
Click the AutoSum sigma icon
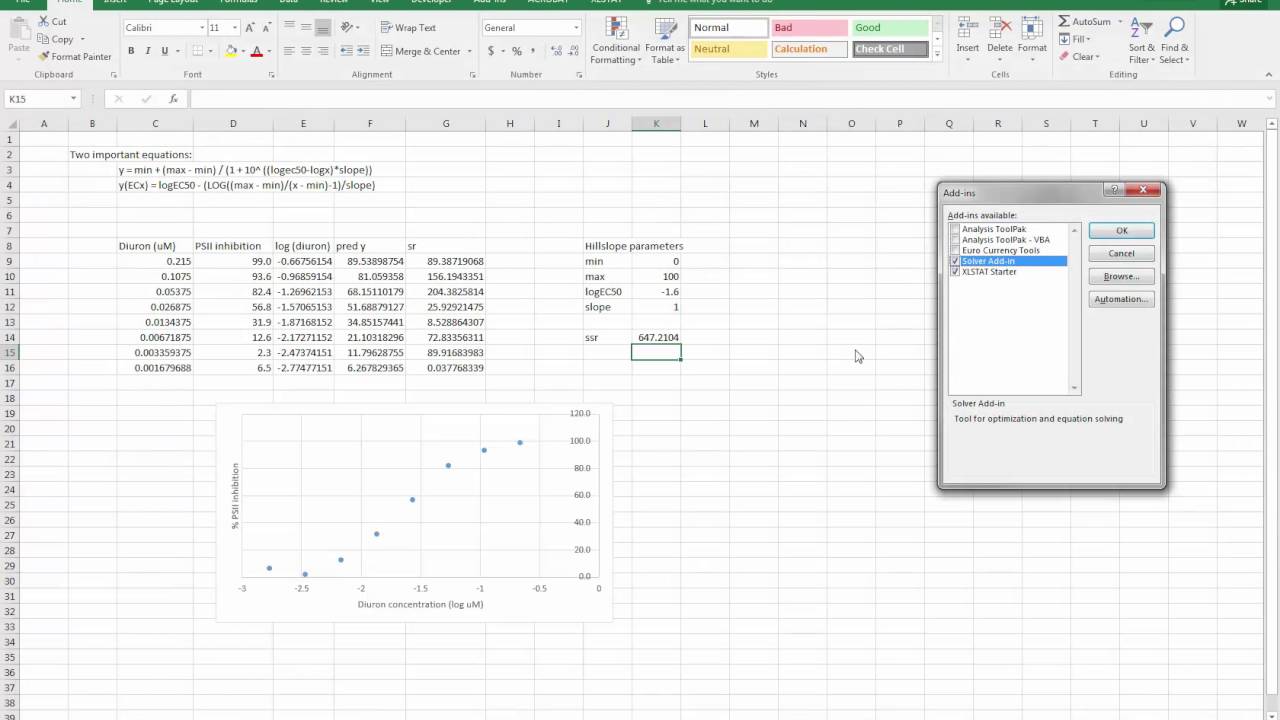pos(1064,21)
